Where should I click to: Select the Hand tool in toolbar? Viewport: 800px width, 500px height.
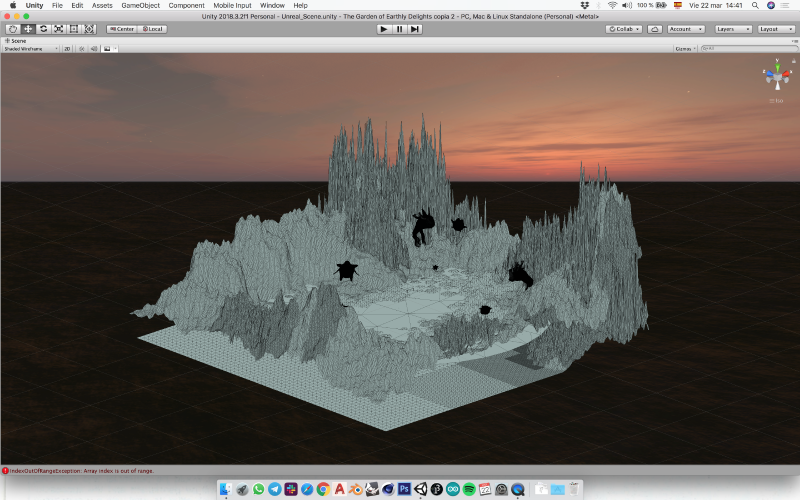pyautogui.click(x=12, y=28)
